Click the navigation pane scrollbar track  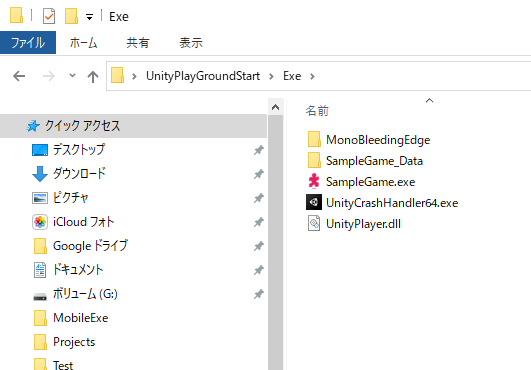(276, 242)
